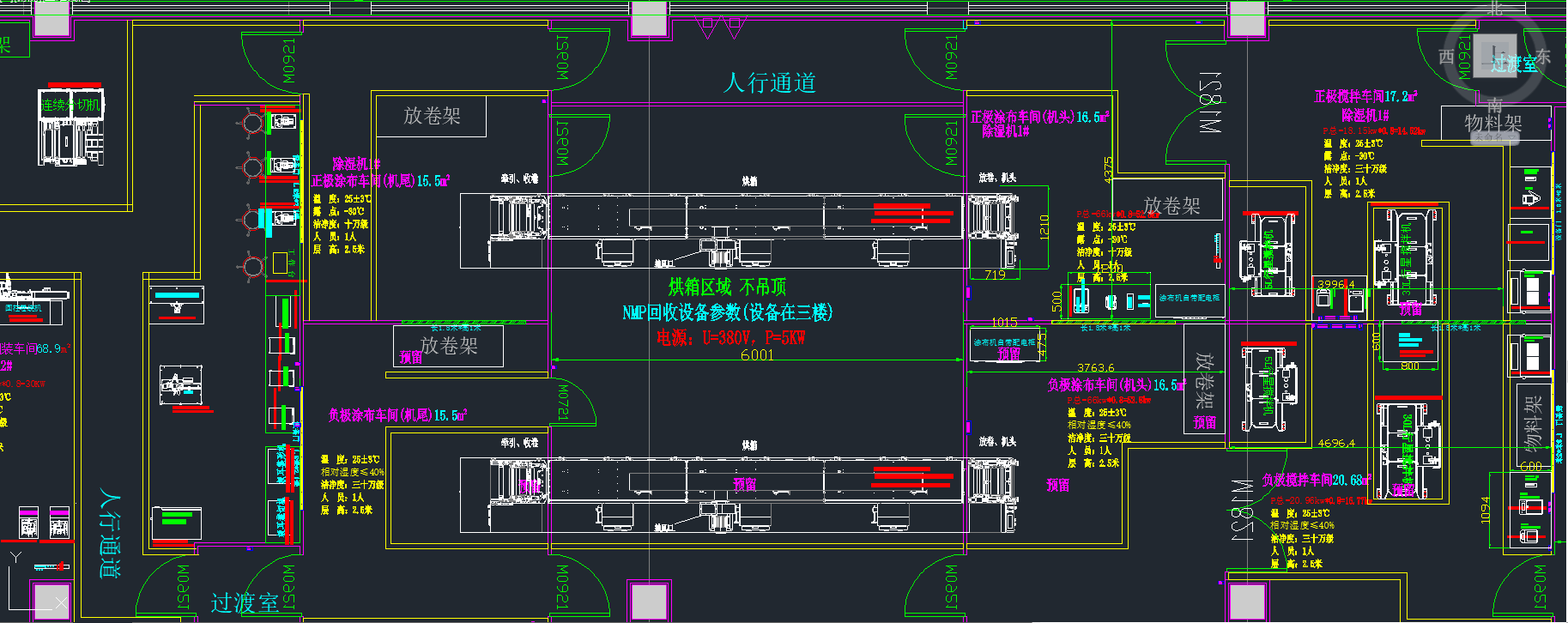Select label 正极涂布车间(机头)16.5㎡

[x=1039, y=117]
